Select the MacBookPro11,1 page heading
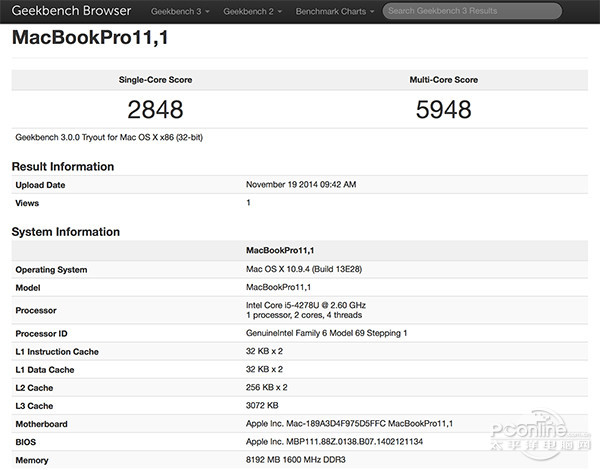600x470 pixels. click(x=90, y=38)
